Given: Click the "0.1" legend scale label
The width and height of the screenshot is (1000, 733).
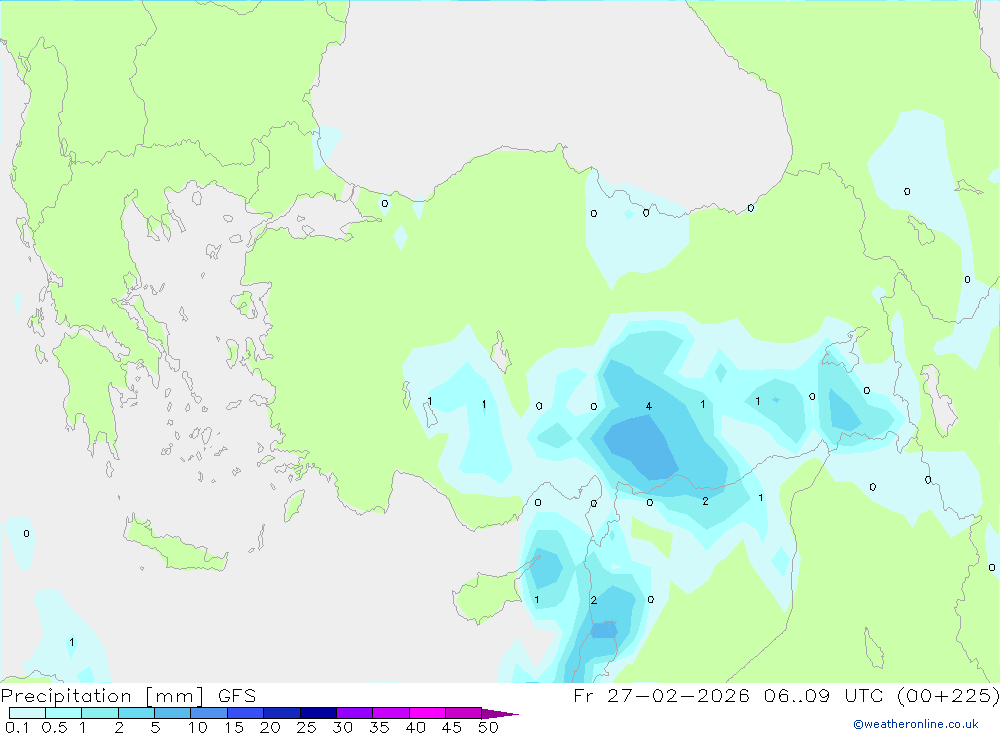Looking at the screenshot, I should (17, 727).
